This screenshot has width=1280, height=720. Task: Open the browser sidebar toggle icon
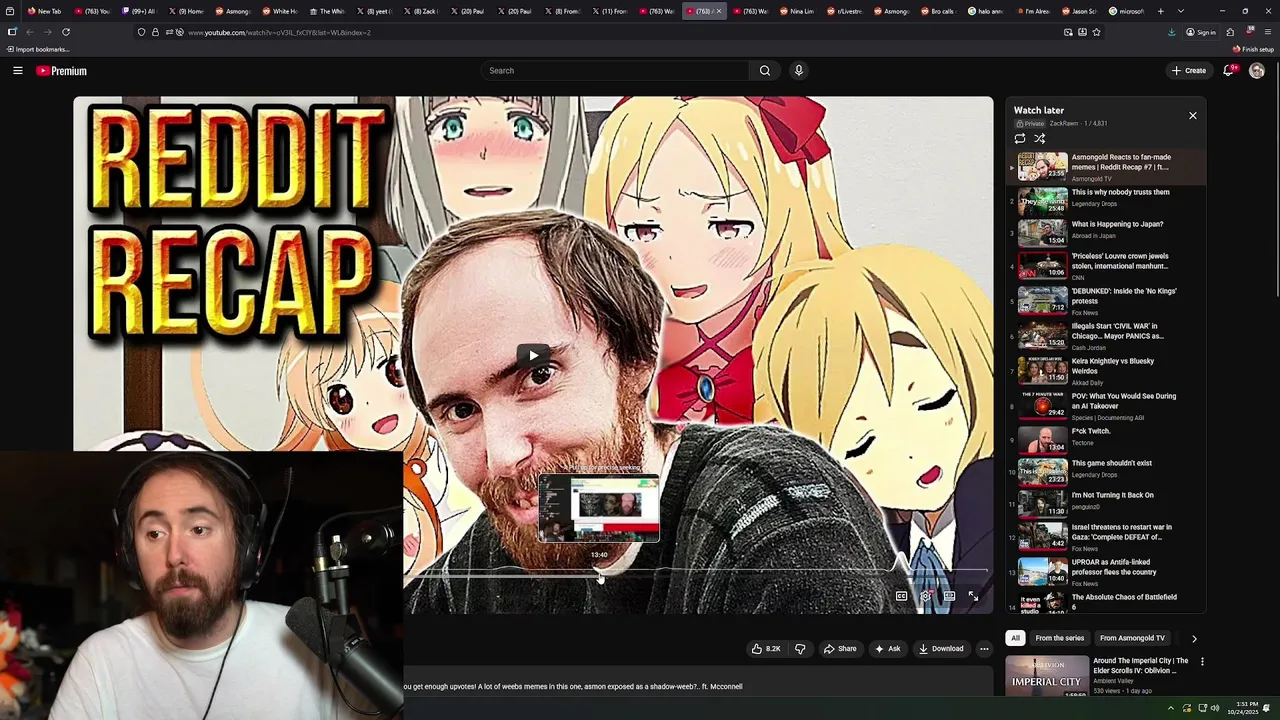[12, 32]
